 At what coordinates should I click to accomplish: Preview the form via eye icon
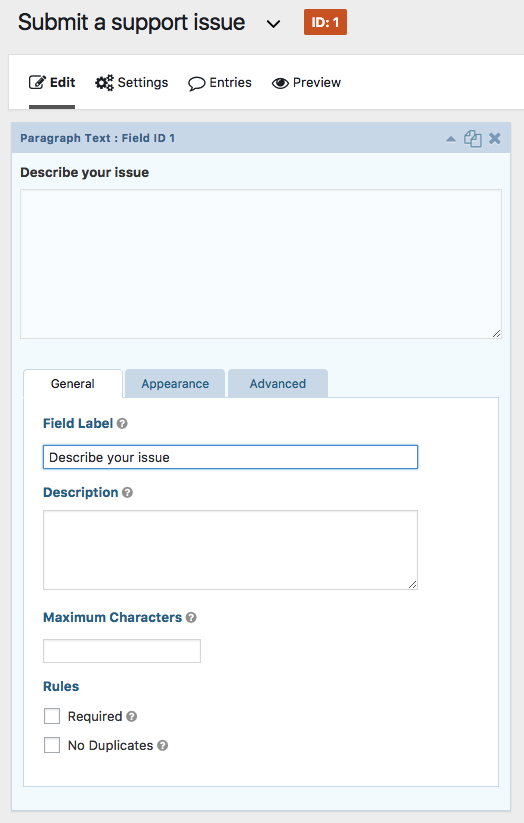point(306,83)
